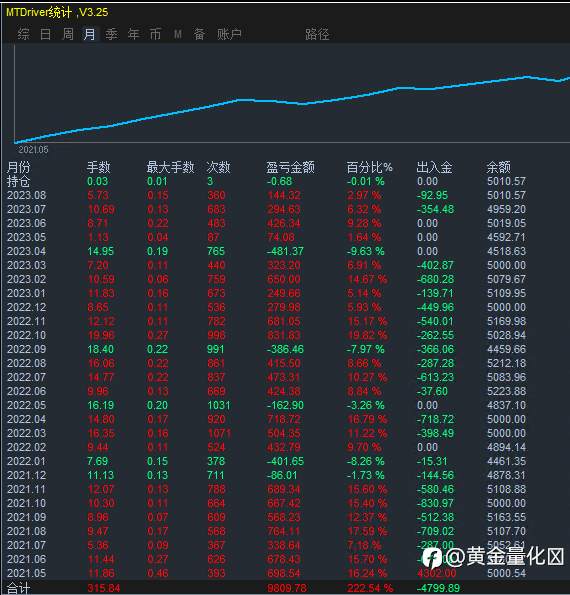Click the Facebook logo in watermark

tap(432, 558)
